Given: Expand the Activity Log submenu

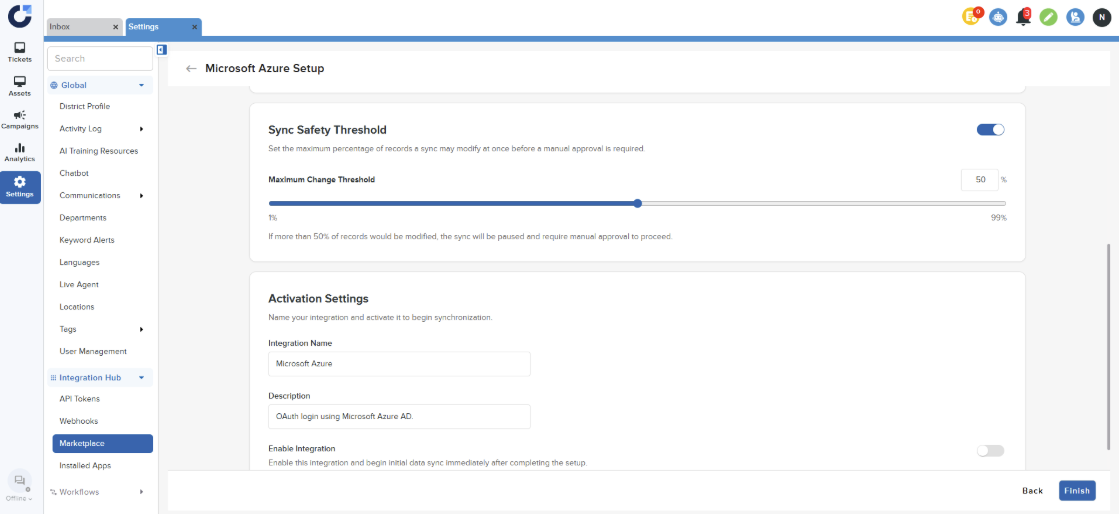Looking at the screenshot, I should coord(141,129).
